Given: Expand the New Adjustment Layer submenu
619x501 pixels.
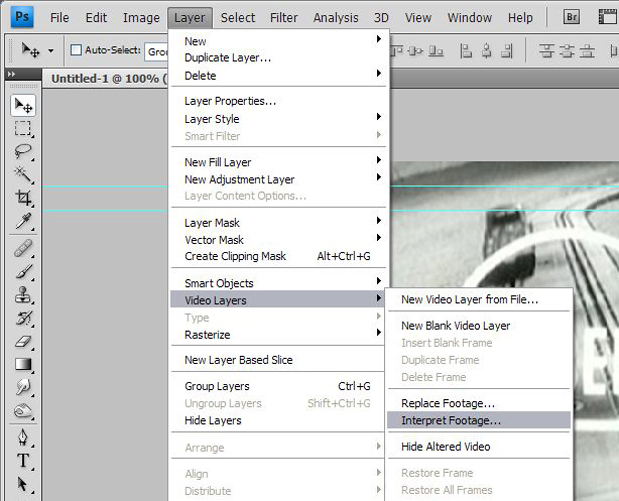Looking at the screenshot, I should tap(278, 179).
